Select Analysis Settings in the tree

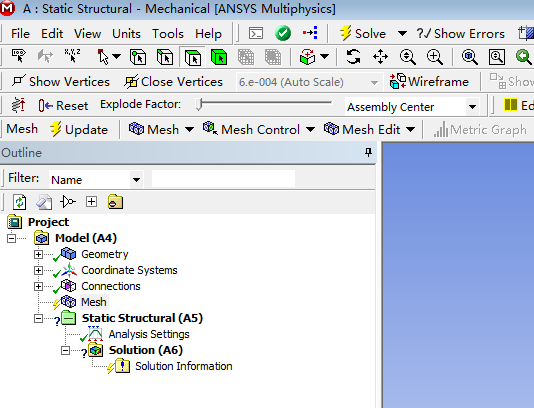pos(149,334)
